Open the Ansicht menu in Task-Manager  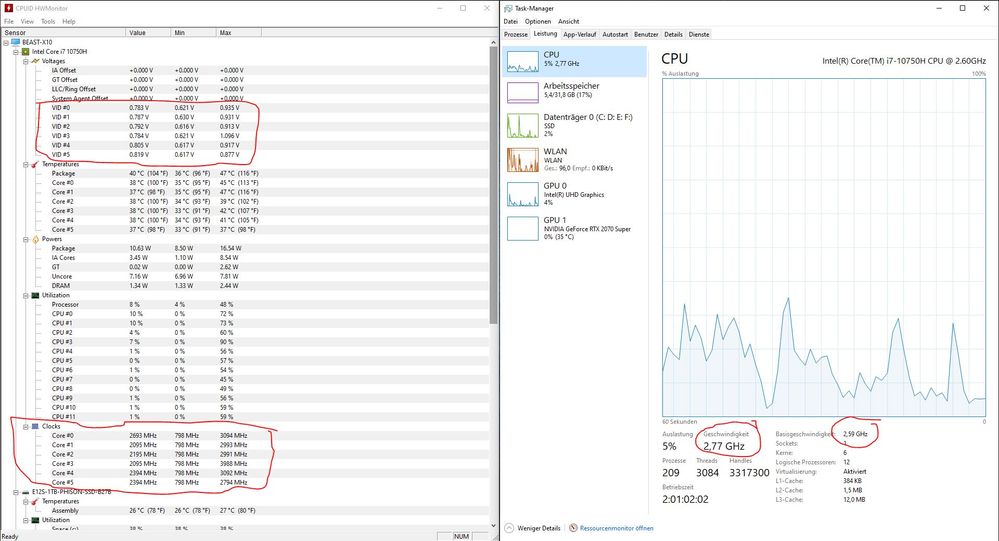(x=568, y=21)
